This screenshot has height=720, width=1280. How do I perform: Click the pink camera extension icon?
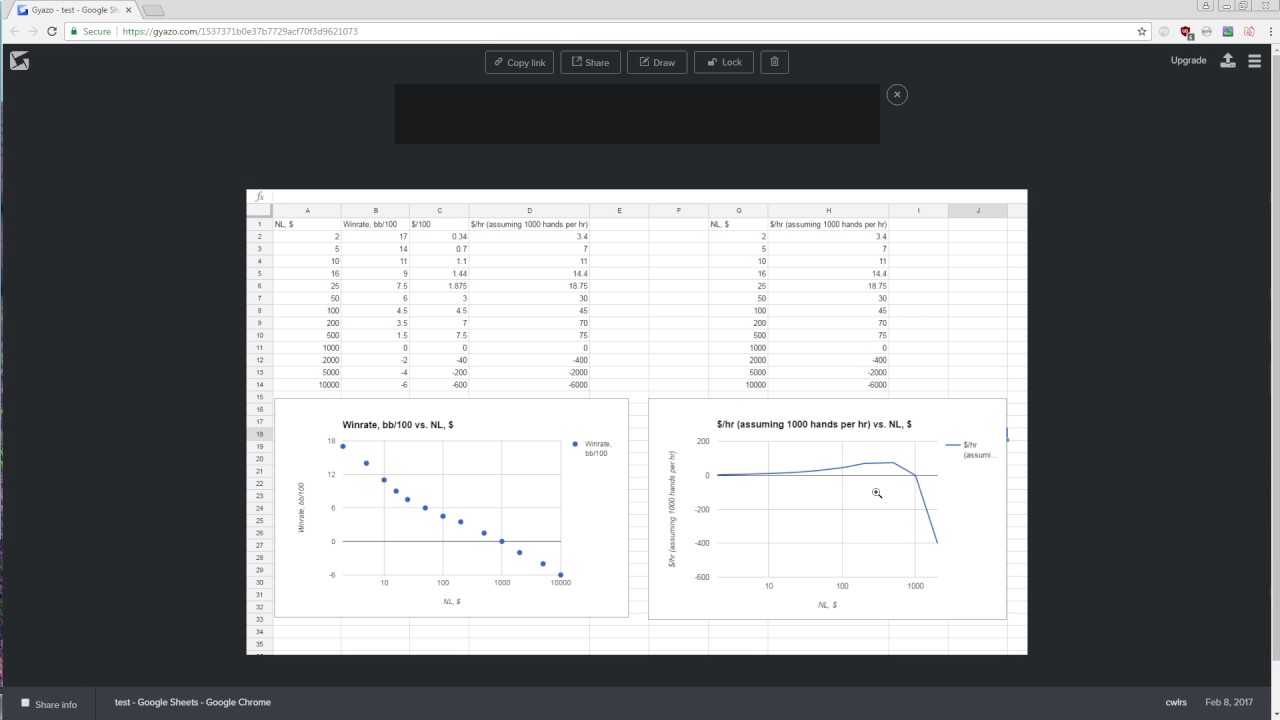[x=1249, y=31]
